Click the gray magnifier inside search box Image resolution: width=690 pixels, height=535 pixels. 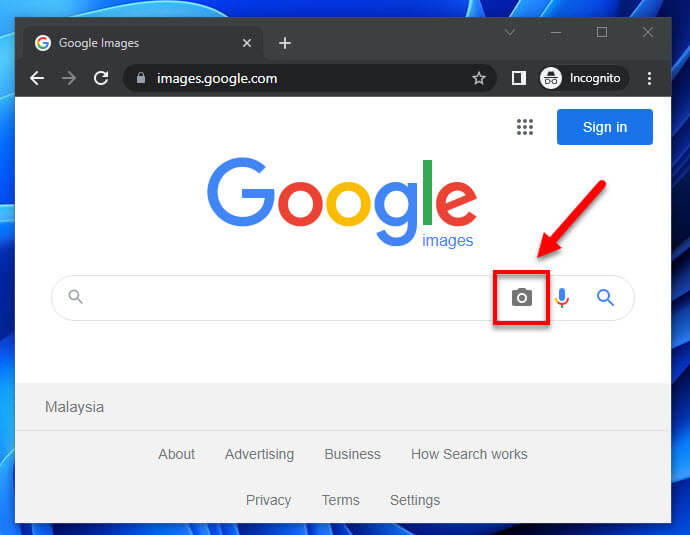pyautogui.click(x=76, y=297)
